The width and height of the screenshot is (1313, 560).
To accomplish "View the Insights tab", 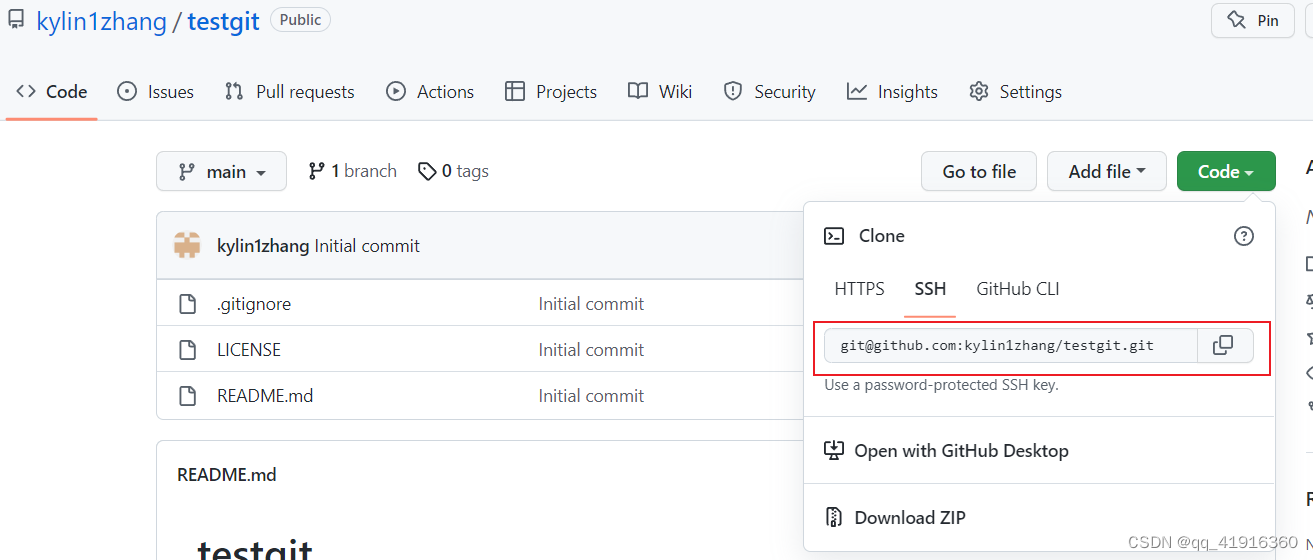I will (x=892, y=92).
